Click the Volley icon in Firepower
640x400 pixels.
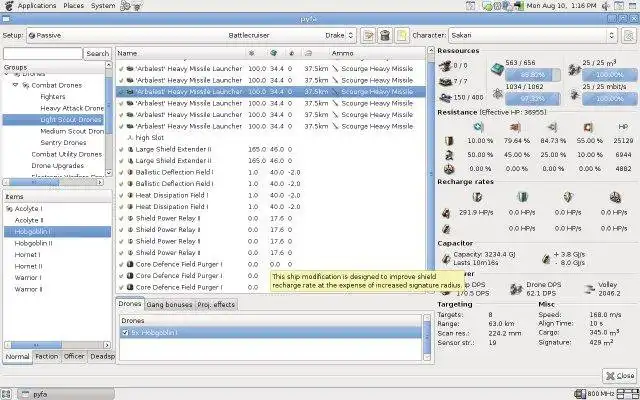(589, 289)
